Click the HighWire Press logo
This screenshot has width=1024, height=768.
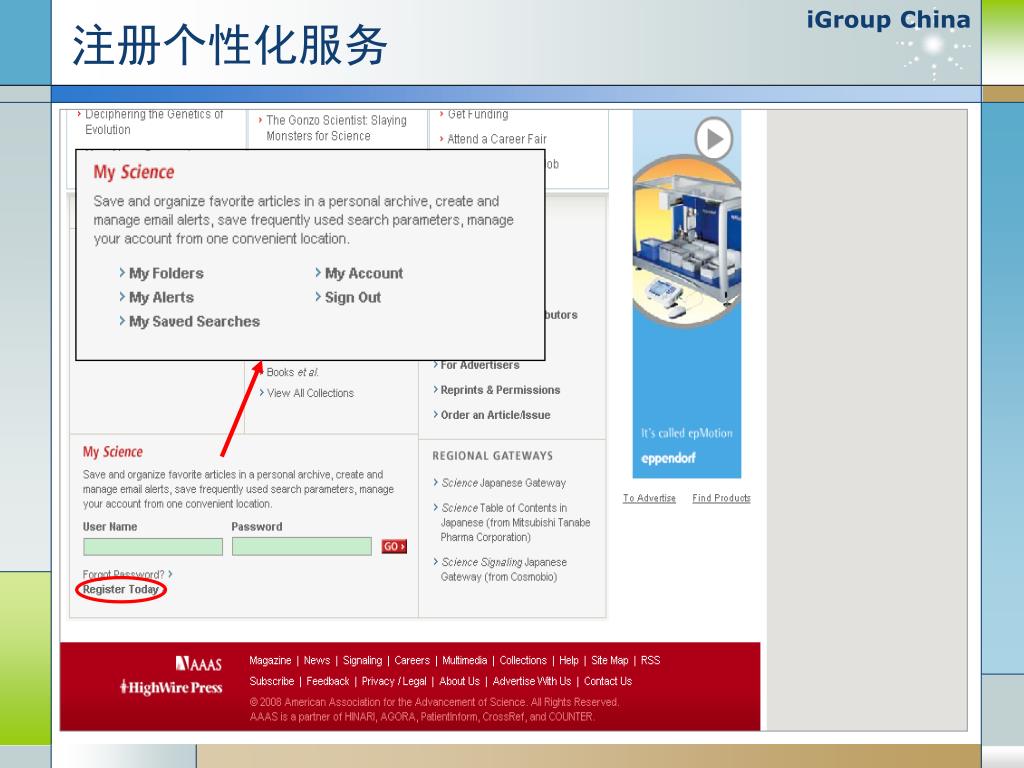coord(171,687)
